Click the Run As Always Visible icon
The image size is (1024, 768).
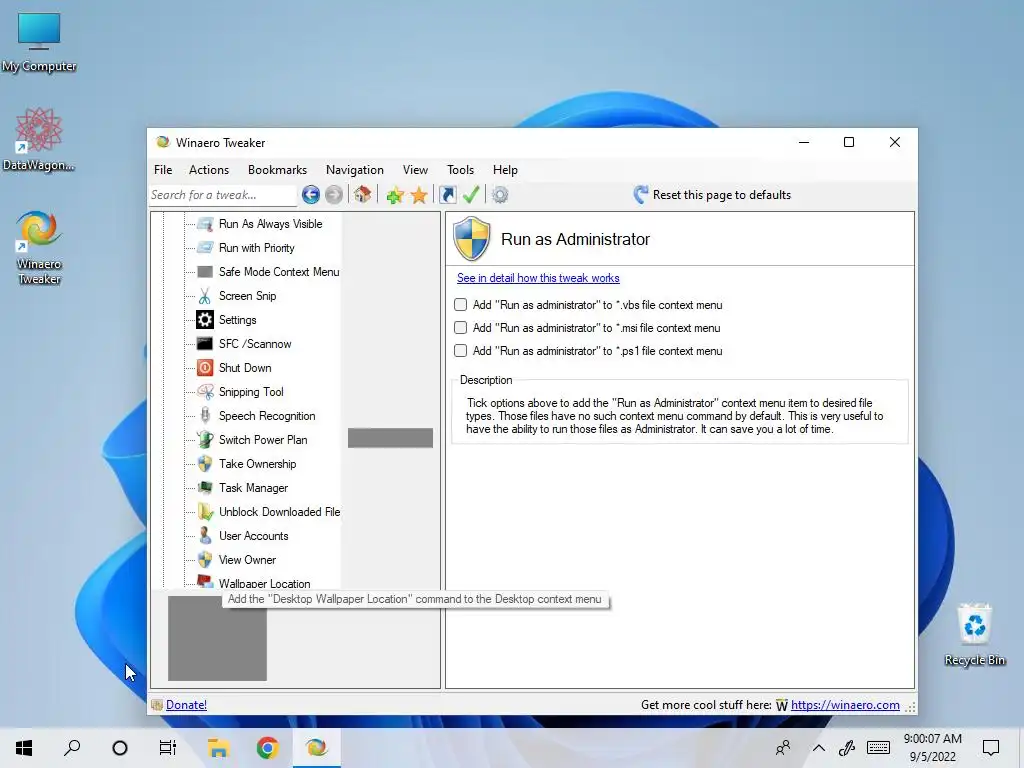(205, 224)
